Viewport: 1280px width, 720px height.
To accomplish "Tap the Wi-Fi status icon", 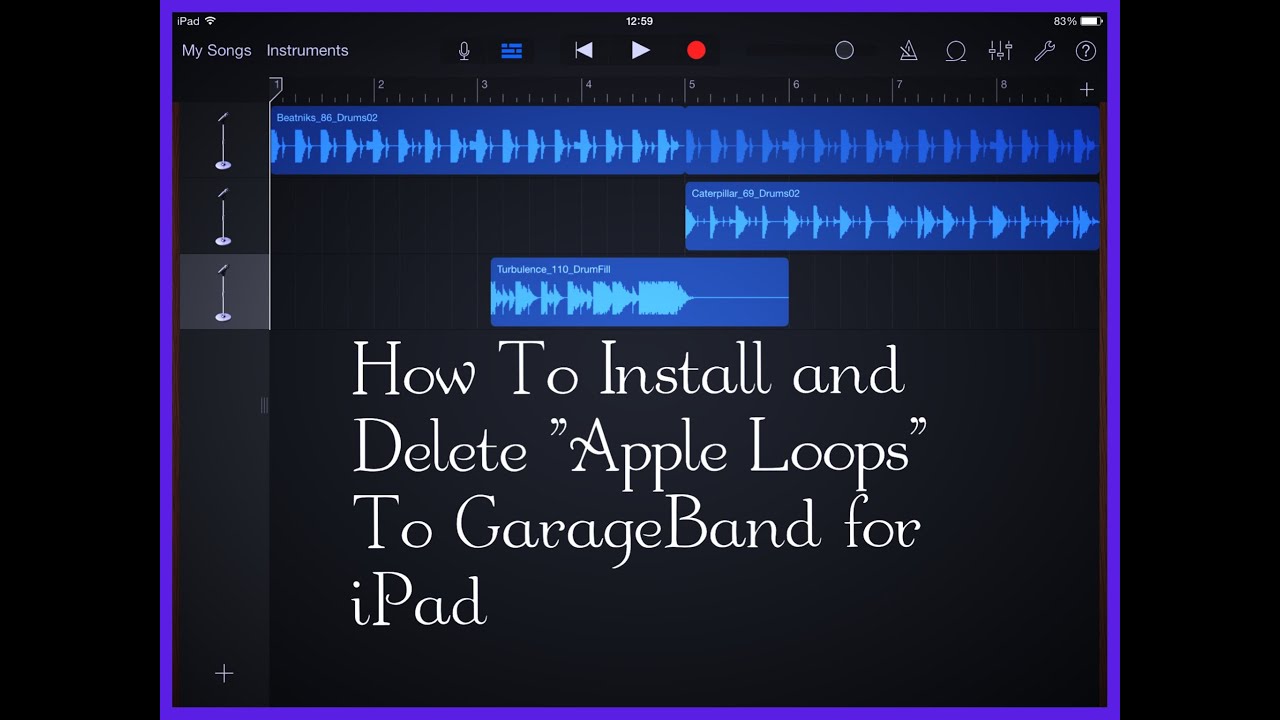I will tap(210, 21).
